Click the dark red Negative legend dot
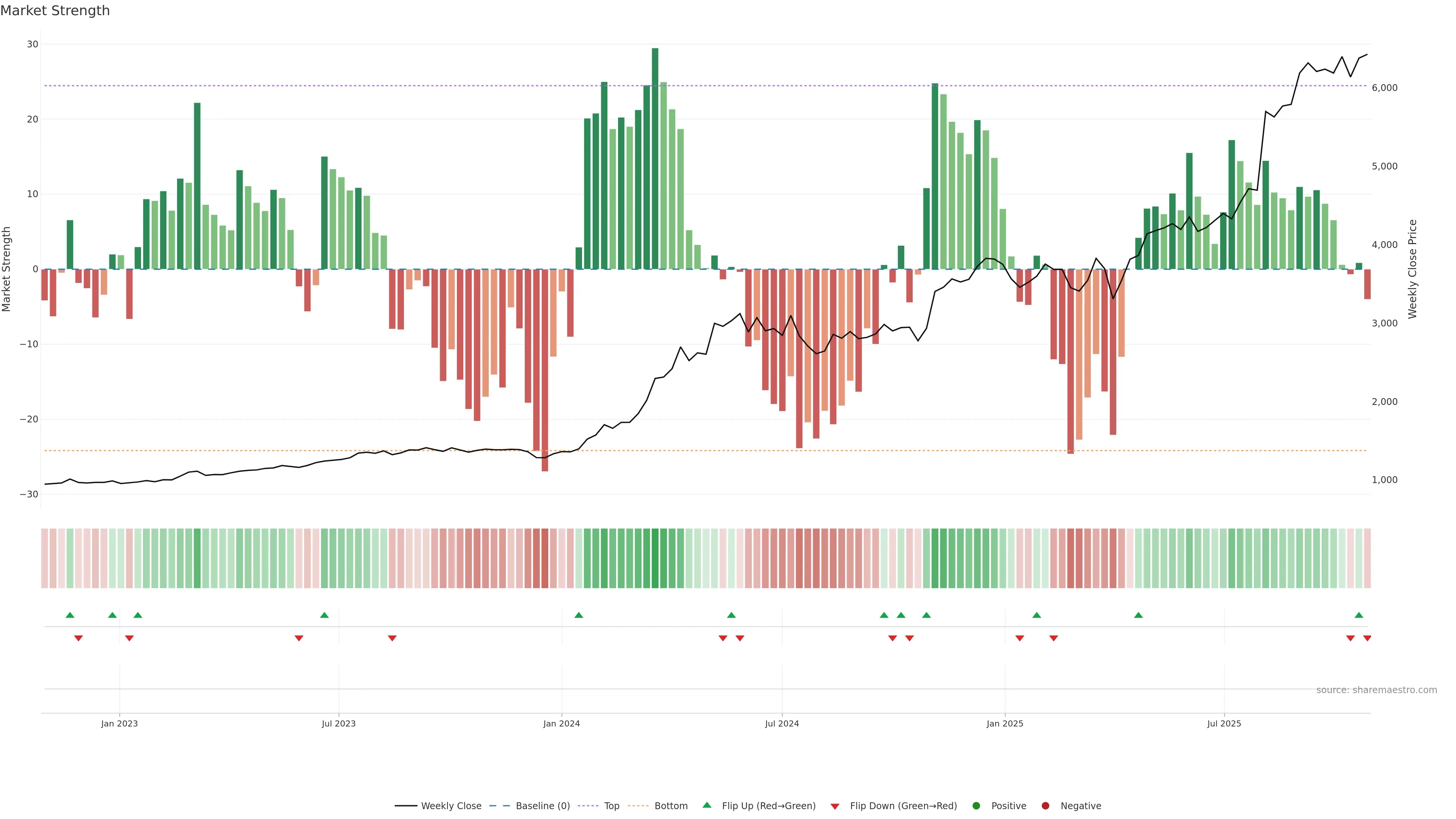This screenshot has height=819, width=1456. coord(1045,805)
